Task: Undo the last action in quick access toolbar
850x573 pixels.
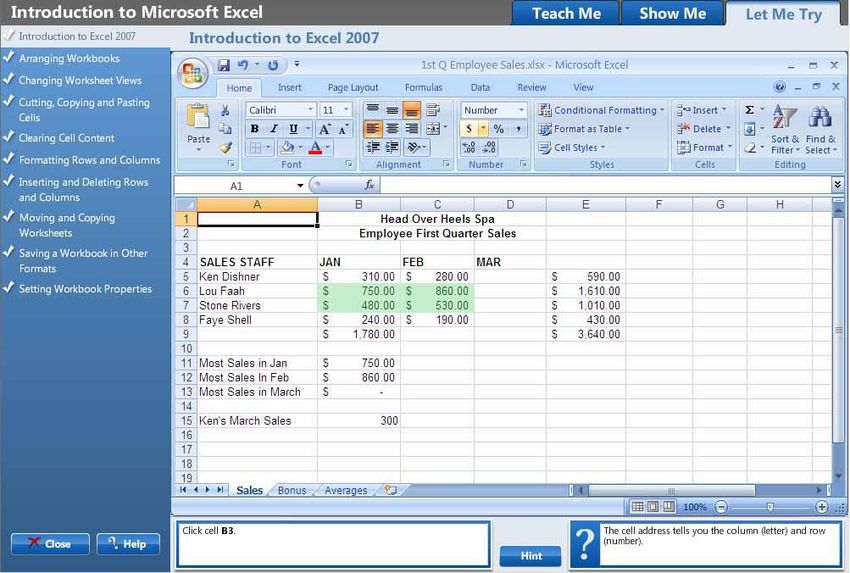Action: point(242,65)
